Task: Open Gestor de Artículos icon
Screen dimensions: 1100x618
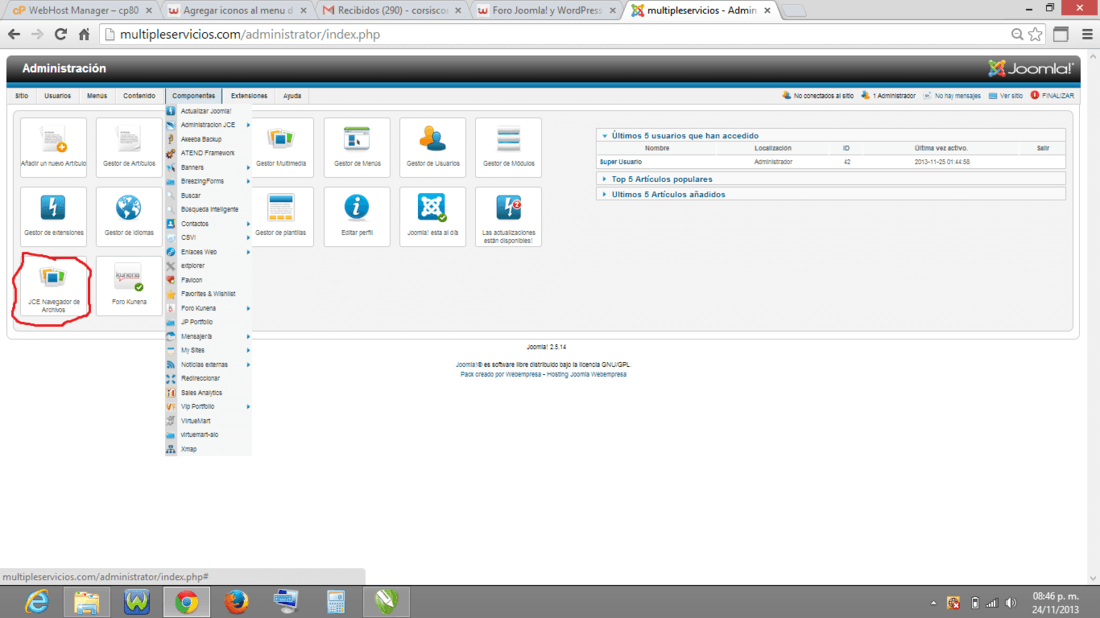Action: [129, 147]
